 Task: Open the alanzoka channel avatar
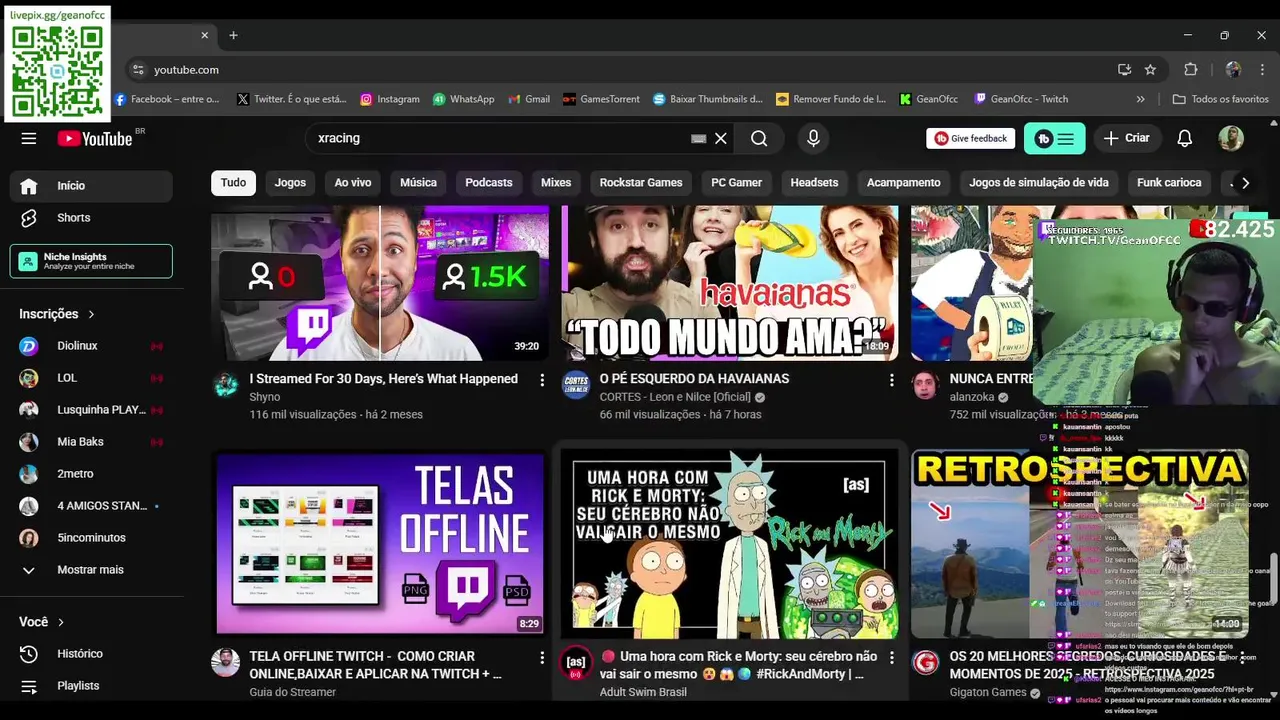click(x=926, y=385)
